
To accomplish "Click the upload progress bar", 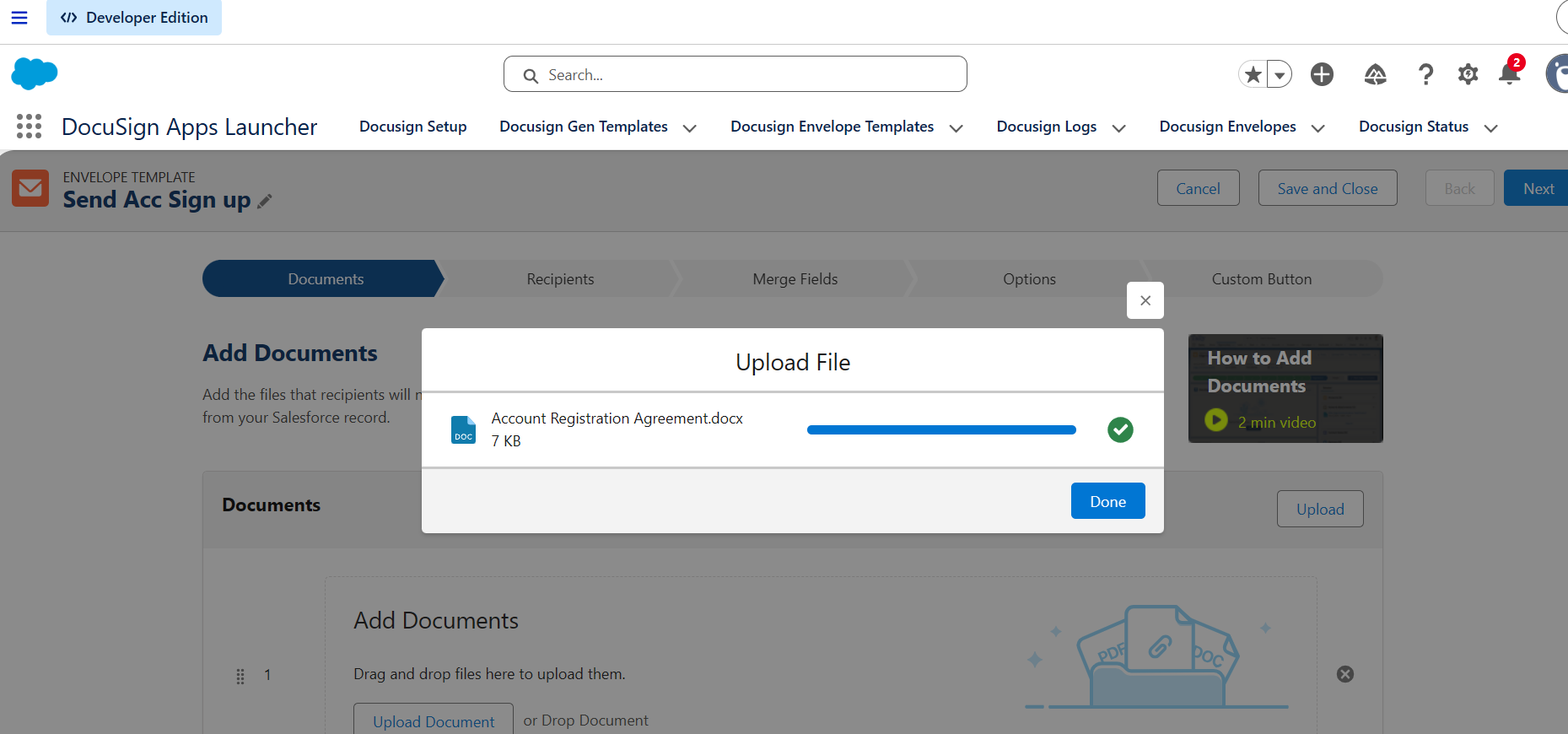I will (941, 429).
